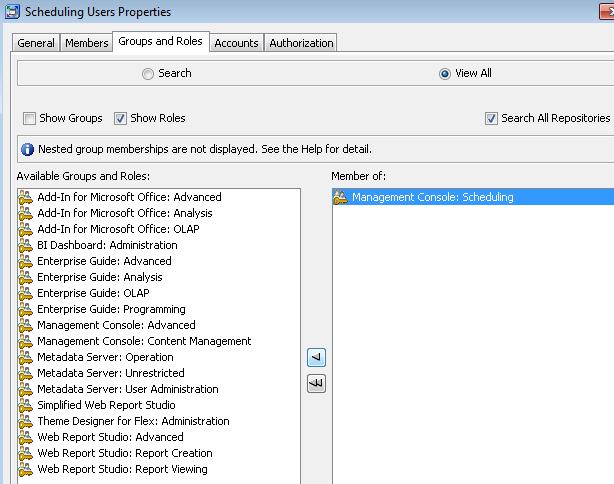Enable the Show Groups checkbox
Viewport: 614px width, 484px height.
29,118
